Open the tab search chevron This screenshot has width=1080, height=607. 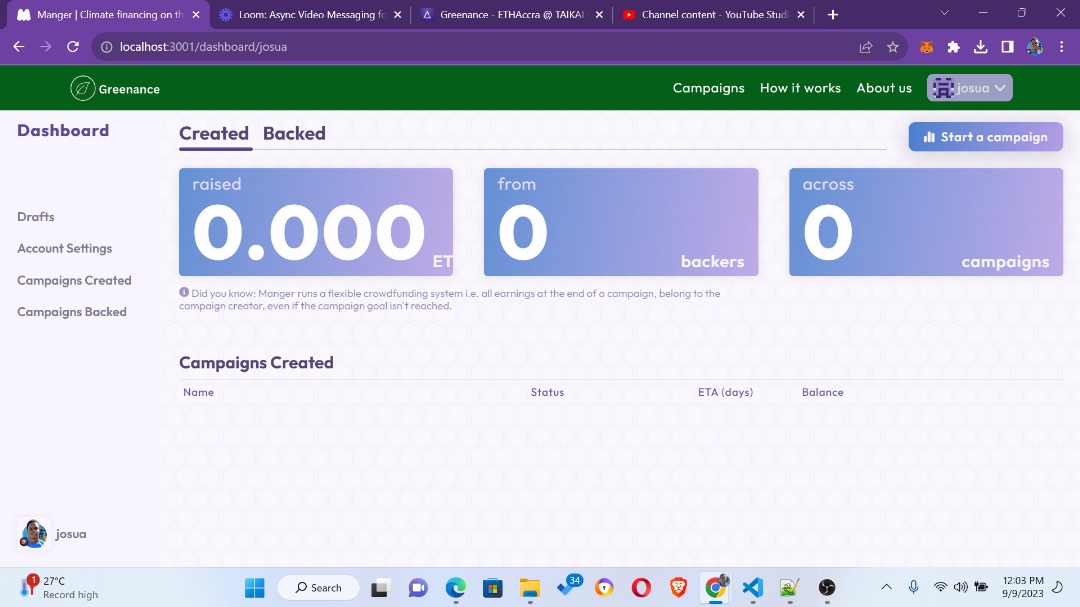coord(944,13)
